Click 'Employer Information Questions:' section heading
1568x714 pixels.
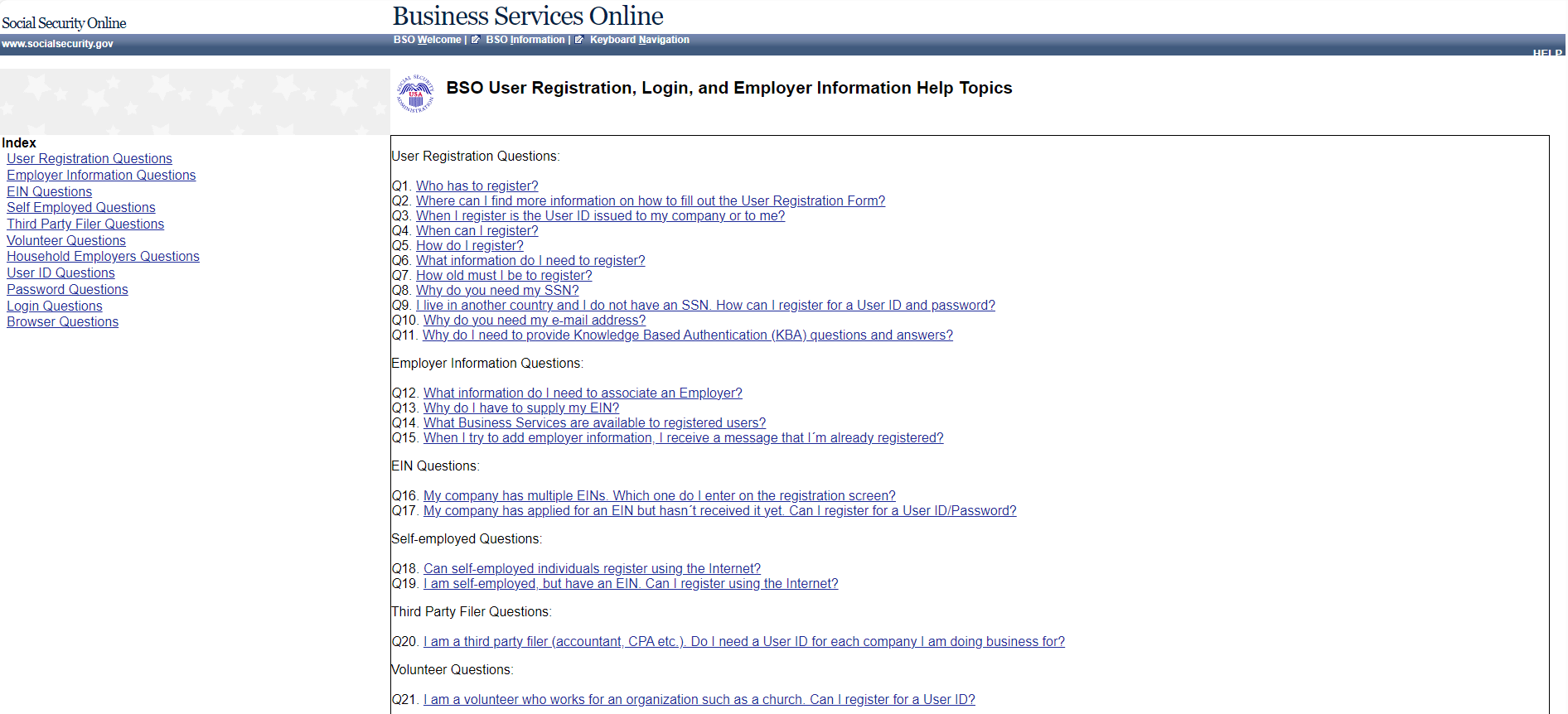(x=487, y=364)
